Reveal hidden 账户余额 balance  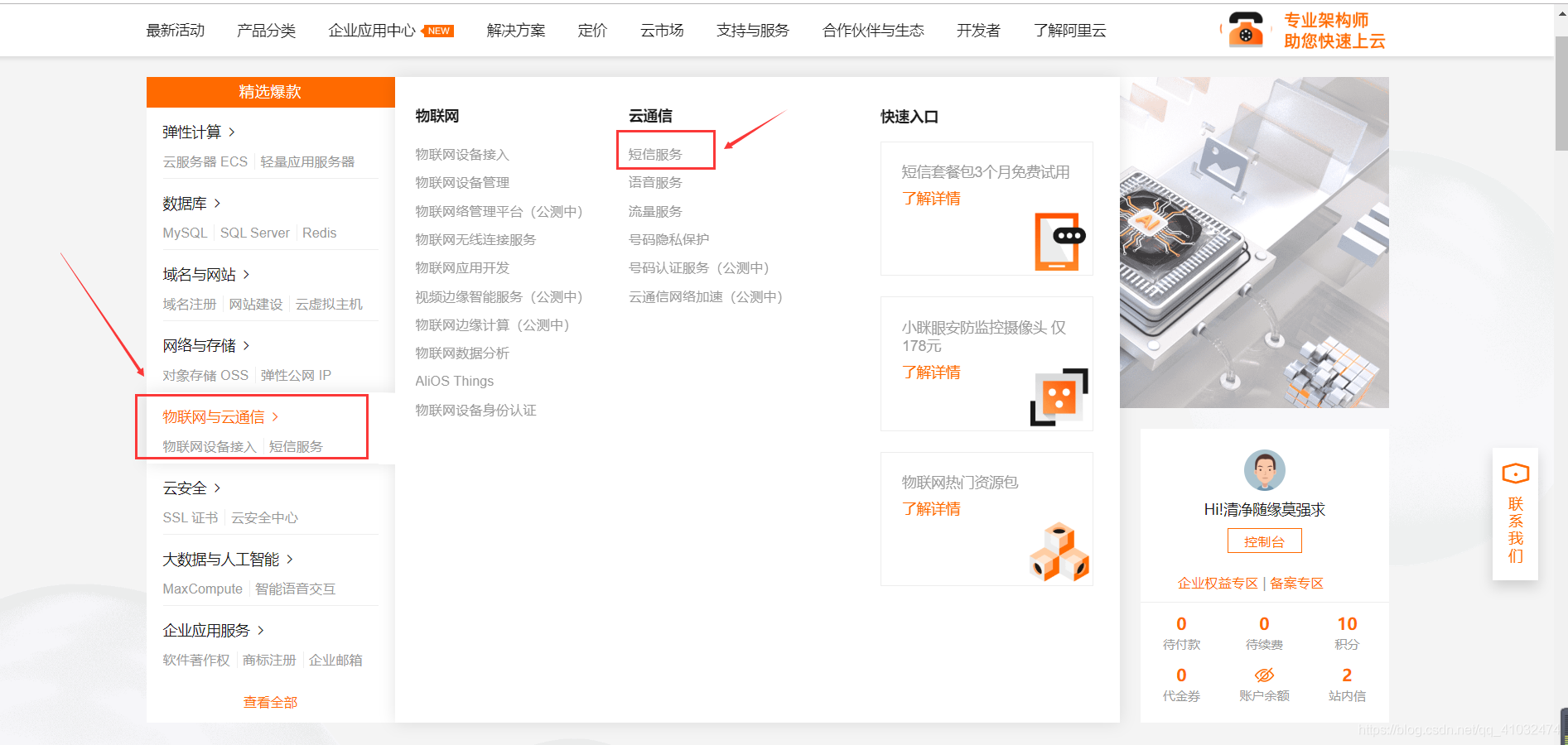pos(1264,675)
